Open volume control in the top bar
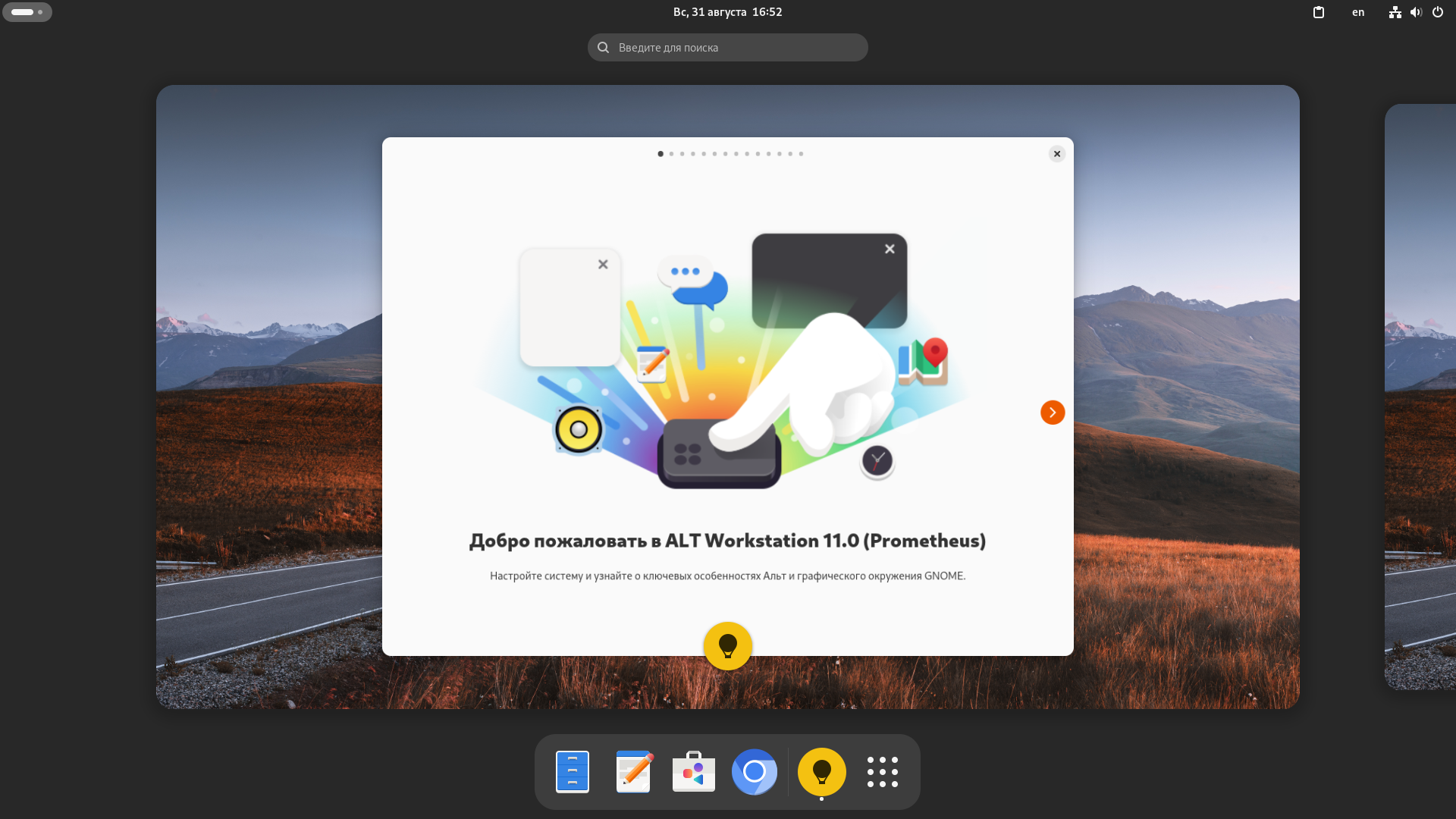This screenshot has width=1456, height=819. (x=1416, y=12)
